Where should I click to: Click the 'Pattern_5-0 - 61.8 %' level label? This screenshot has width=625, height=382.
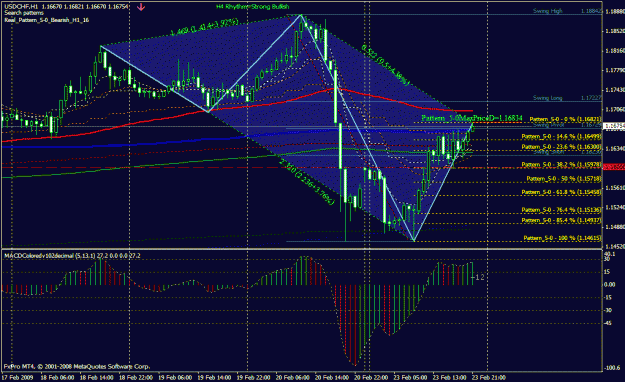pos(561,192)
